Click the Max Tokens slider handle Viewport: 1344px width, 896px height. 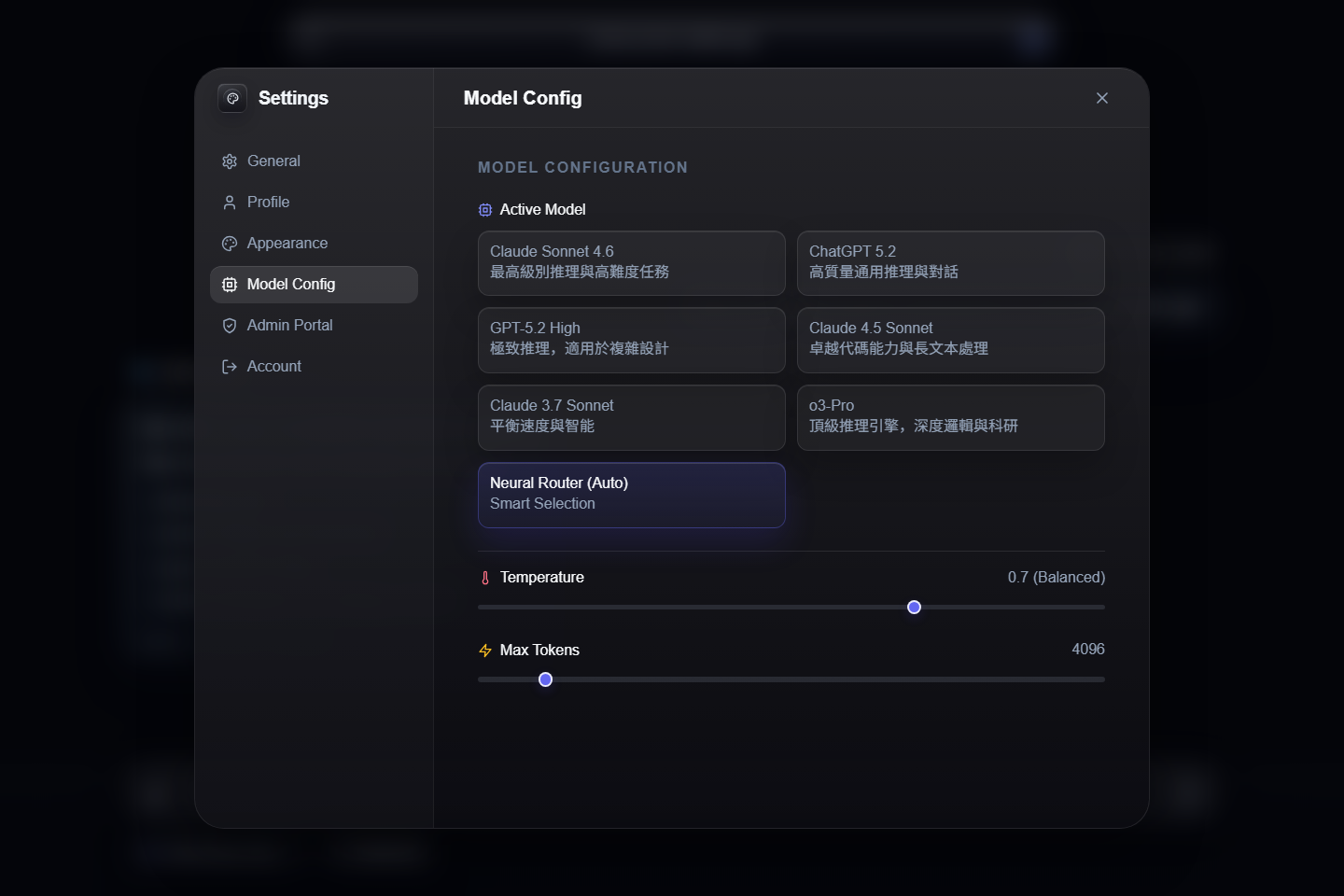point(546,679)
